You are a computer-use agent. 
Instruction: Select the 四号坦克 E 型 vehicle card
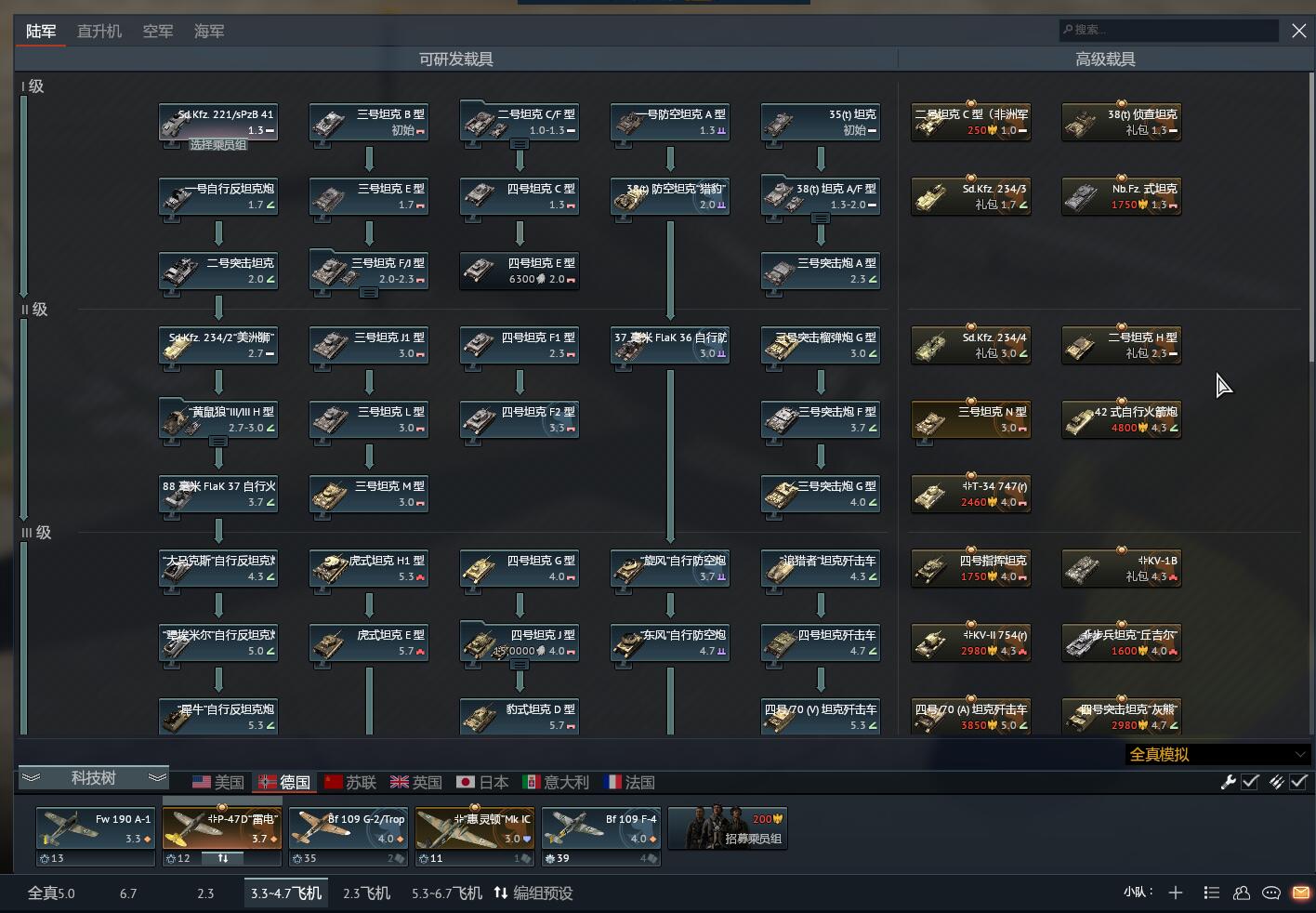(x=520, y=271)
